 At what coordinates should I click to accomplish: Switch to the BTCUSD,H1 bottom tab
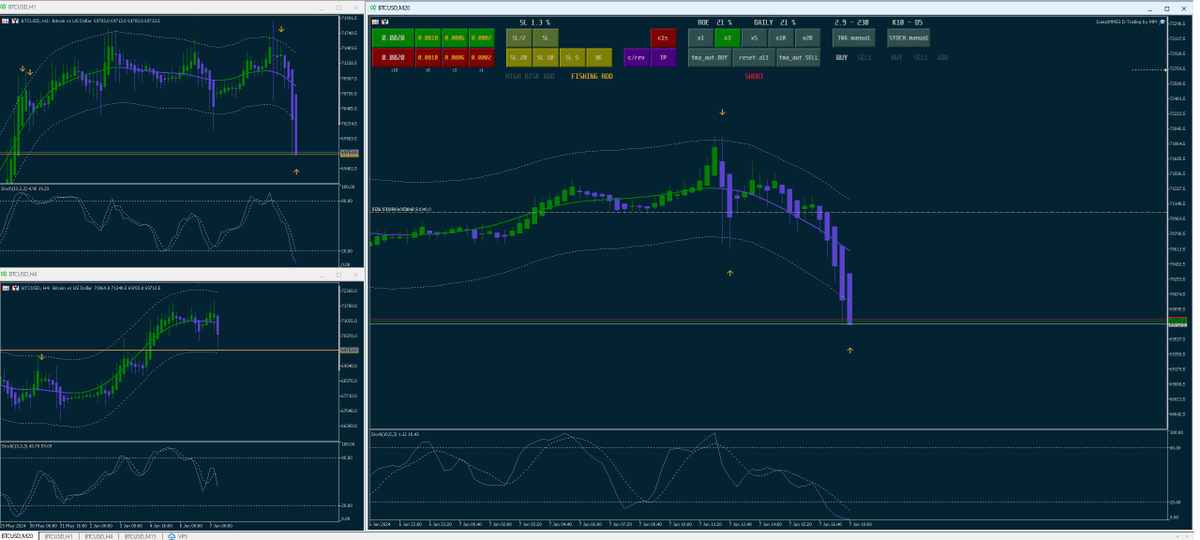coord(57,536)
